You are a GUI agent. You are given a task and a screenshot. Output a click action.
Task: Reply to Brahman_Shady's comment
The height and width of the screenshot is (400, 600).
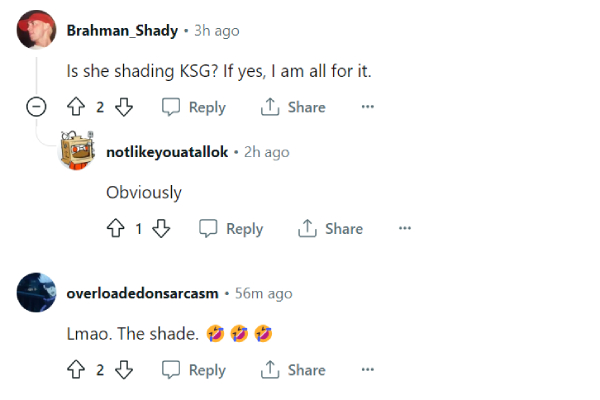(x=194, y=107)
